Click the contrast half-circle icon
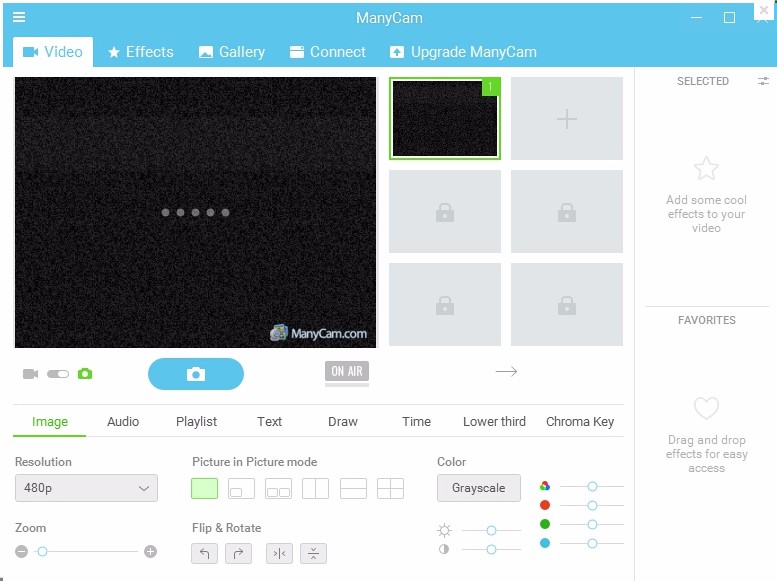 point(444,549)
